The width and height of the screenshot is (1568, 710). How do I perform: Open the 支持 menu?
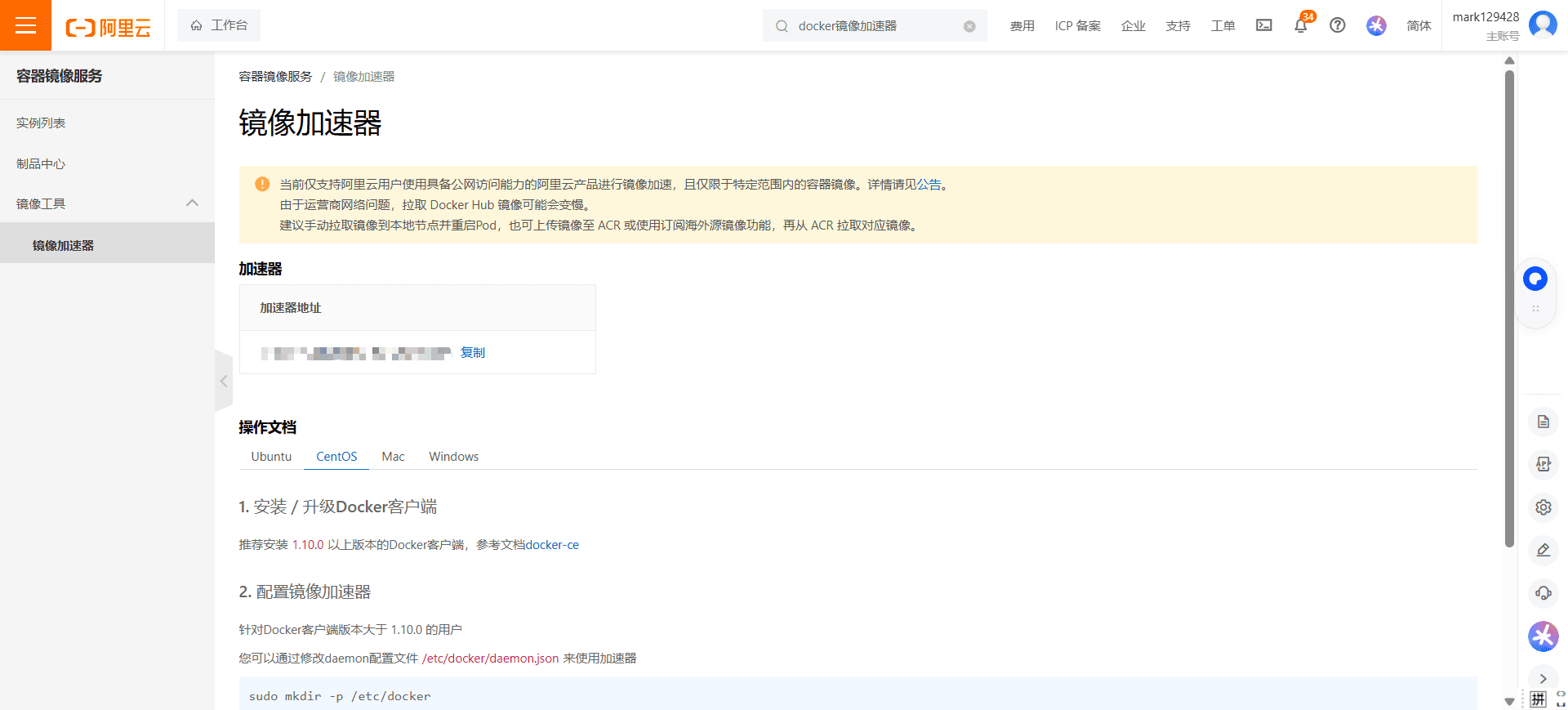(1178, 26)
